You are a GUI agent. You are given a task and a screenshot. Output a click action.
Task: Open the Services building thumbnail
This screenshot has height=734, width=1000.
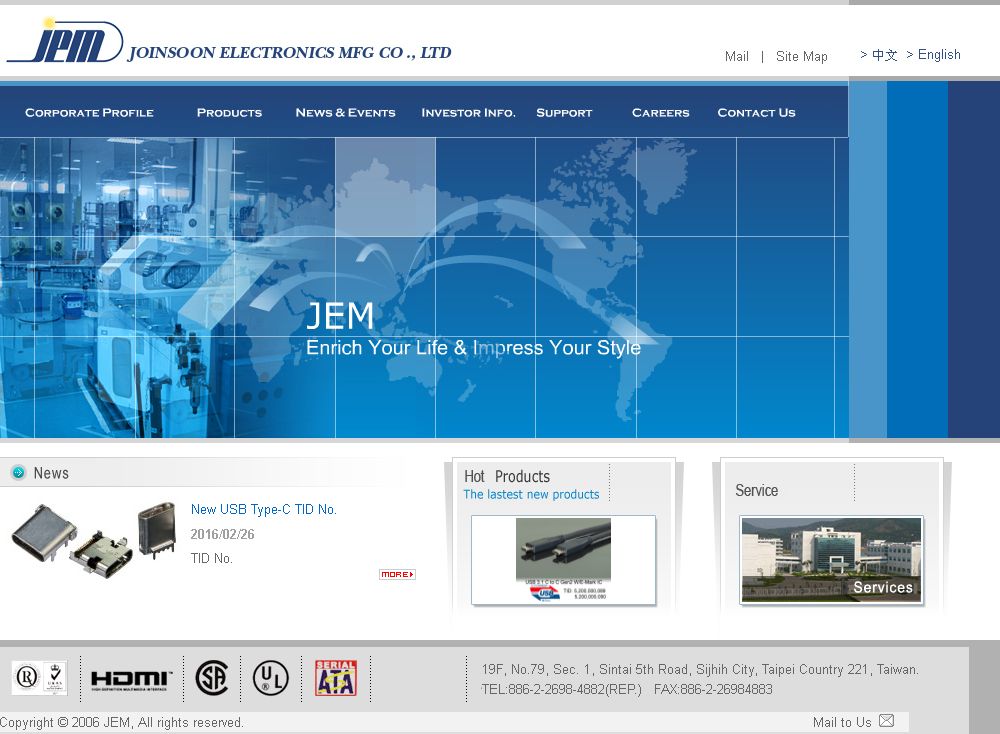pos(831,560)
